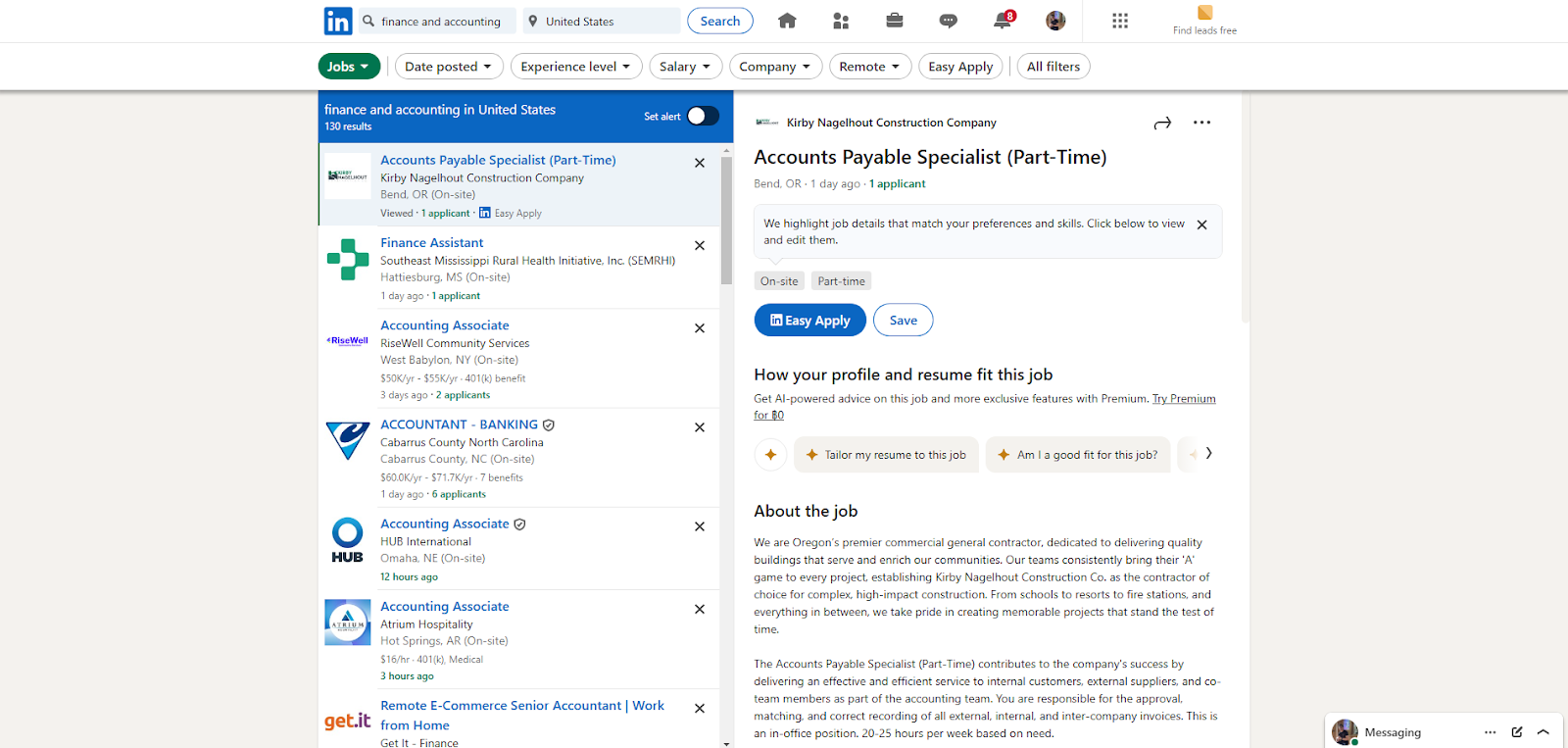Open Notifications bell with badge
This screenshot has height=748, width=1568.
(x=1004, y=20)
